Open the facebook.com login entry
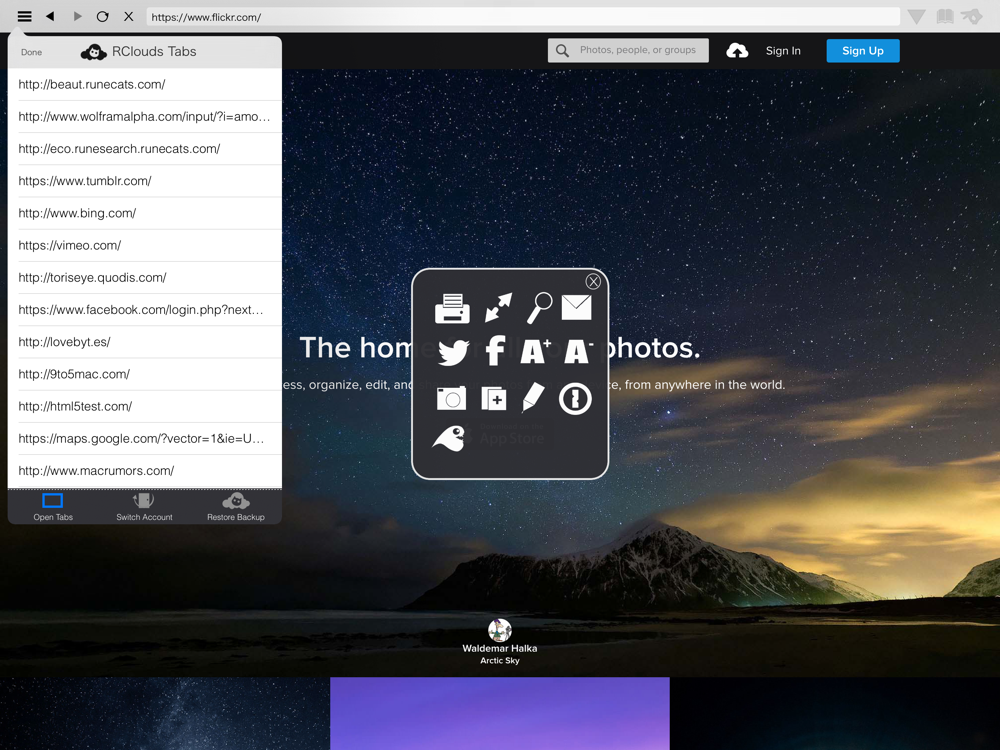This screenshot has width=1000, height=750. tap(145, 310)
